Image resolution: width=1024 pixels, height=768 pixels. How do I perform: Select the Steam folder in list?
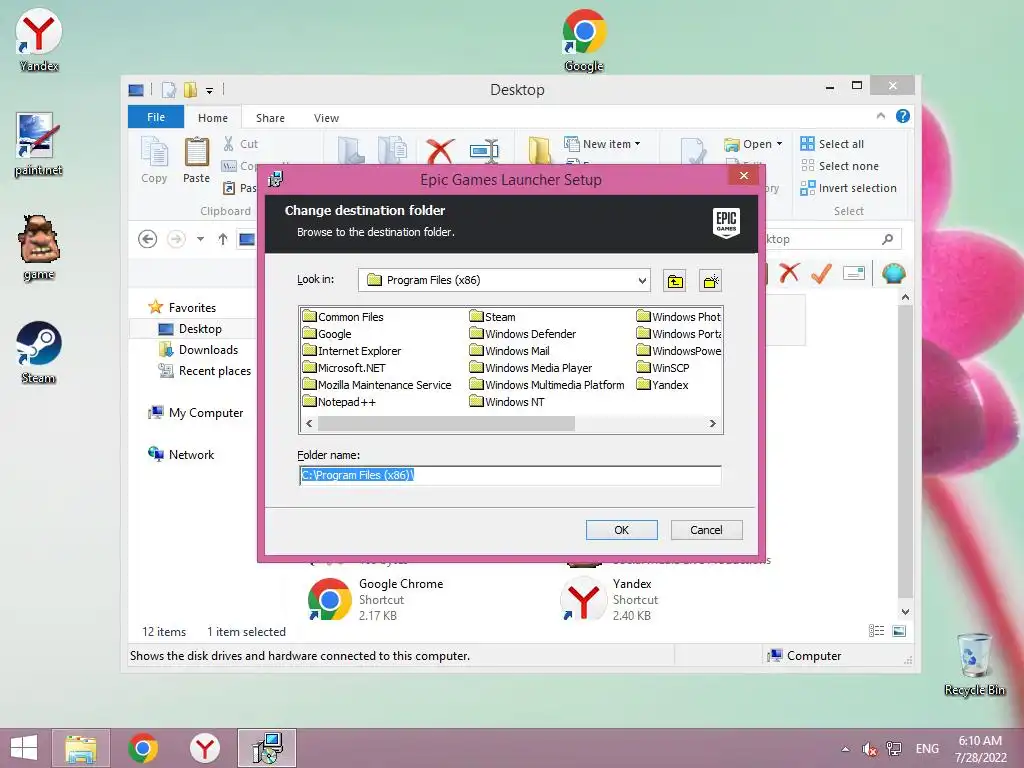[x=492, y=317]
